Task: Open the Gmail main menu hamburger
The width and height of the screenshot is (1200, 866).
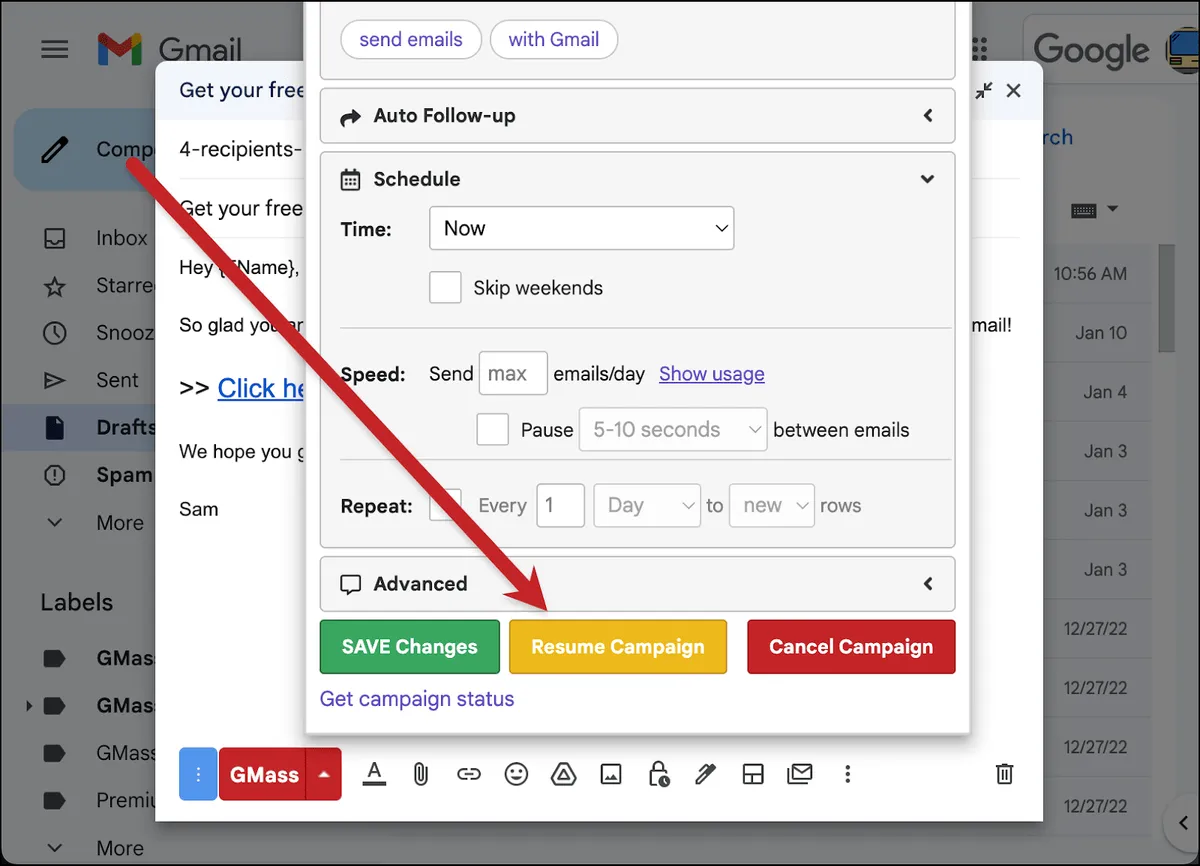Action: pyautogui.click(x=55, y=49)
